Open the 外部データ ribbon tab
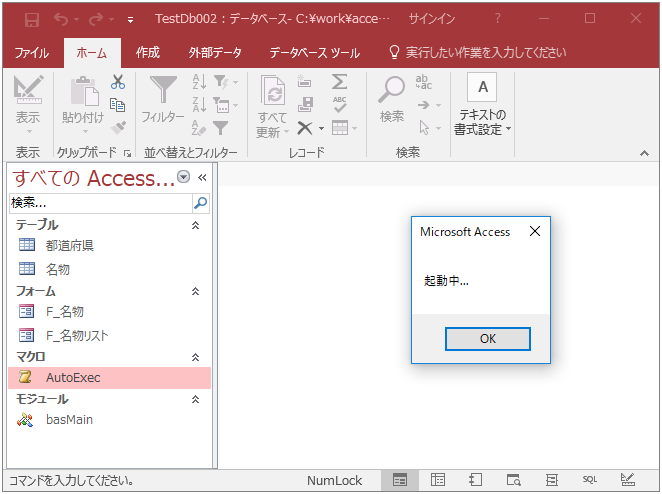The image size is (662, 494). point(215,53)
